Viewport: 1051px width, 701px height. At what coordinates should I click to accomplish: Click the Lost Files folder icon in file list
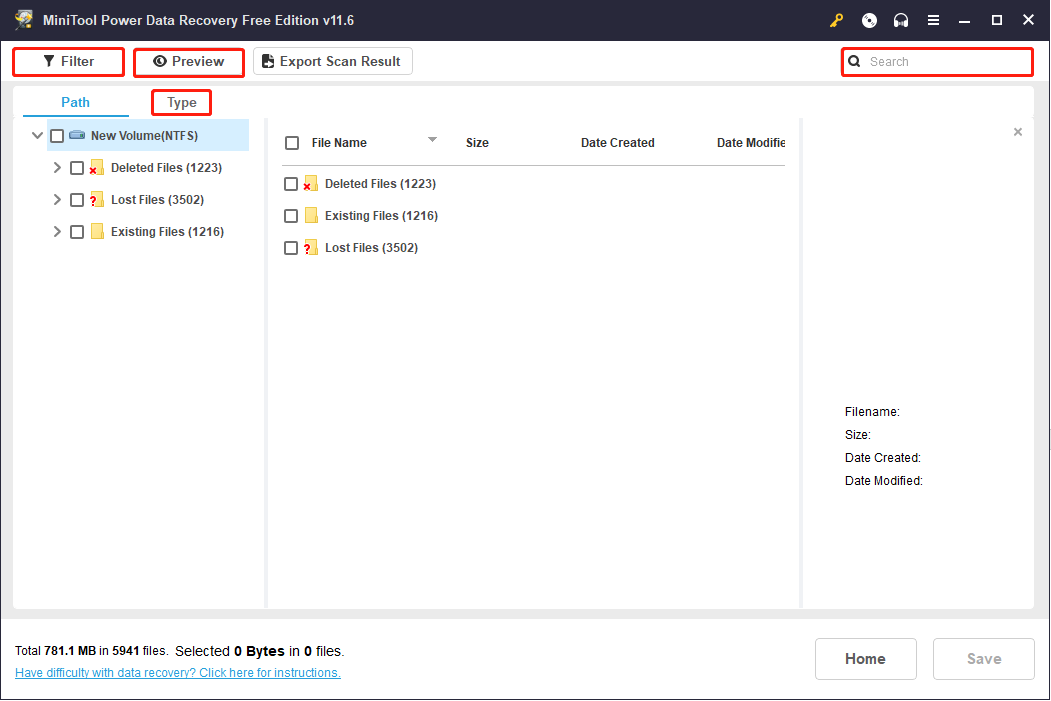click(x=310, y=248)
